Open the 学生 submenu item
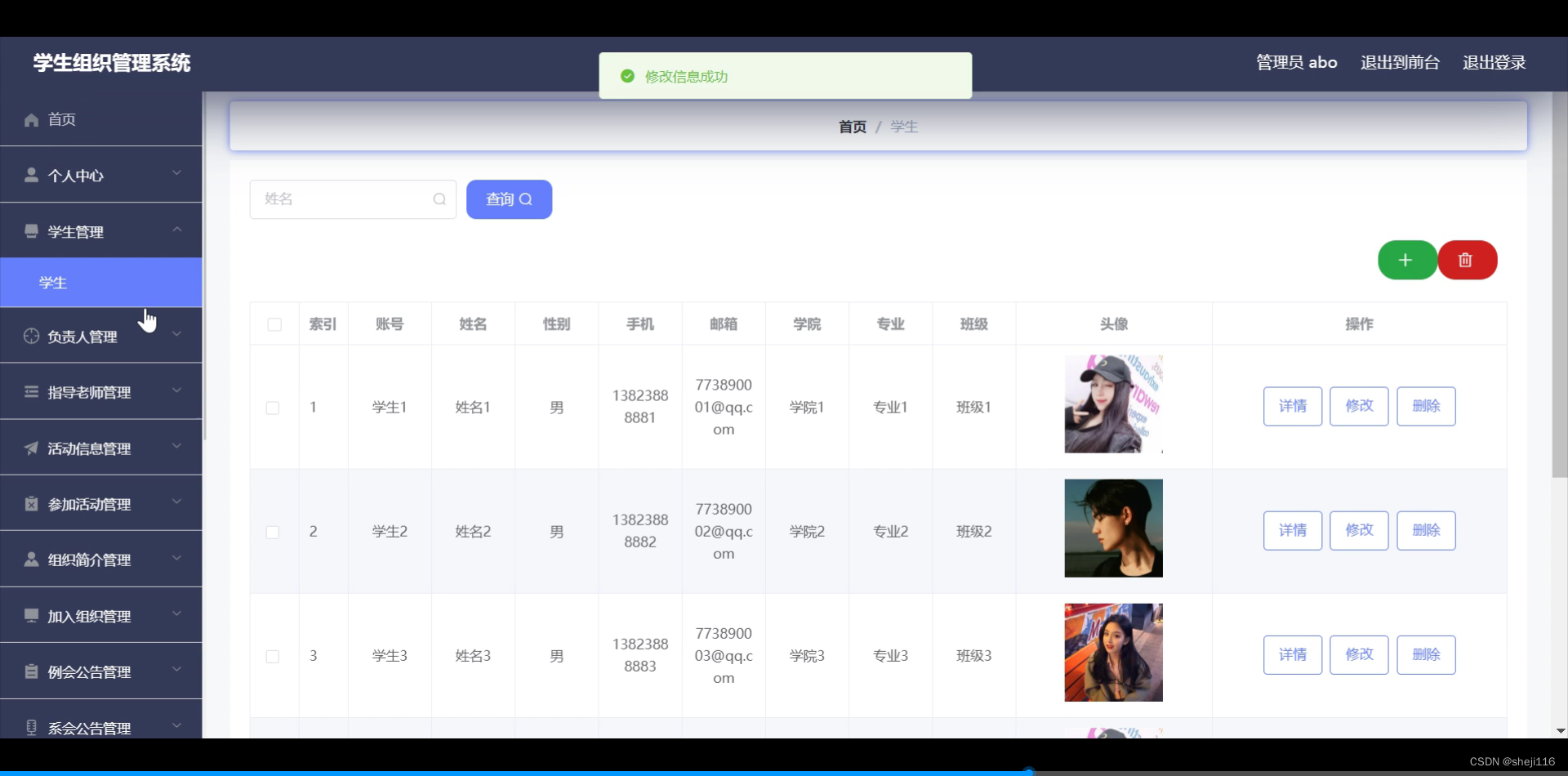Screen dimensions: 1568x776 click(x=53, y=282)
